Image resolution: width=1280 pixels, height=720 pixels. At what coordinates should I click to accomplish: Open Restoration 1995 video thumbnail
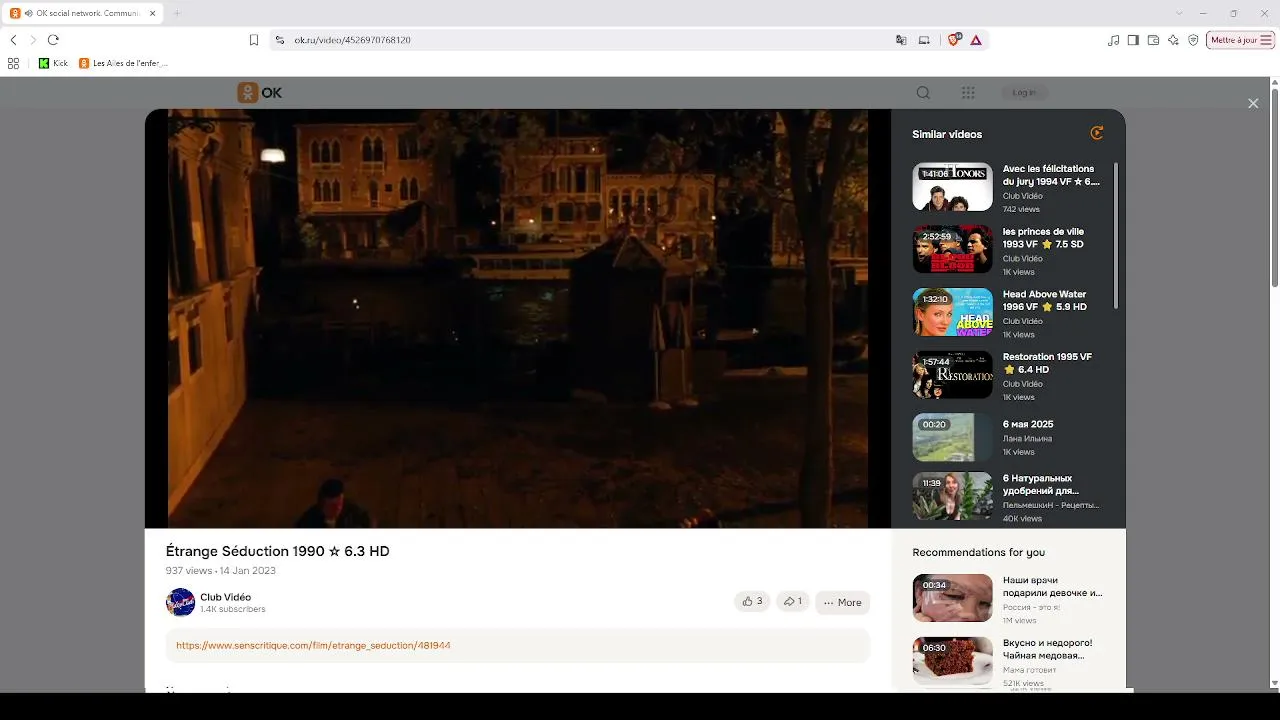pos(952,374)
